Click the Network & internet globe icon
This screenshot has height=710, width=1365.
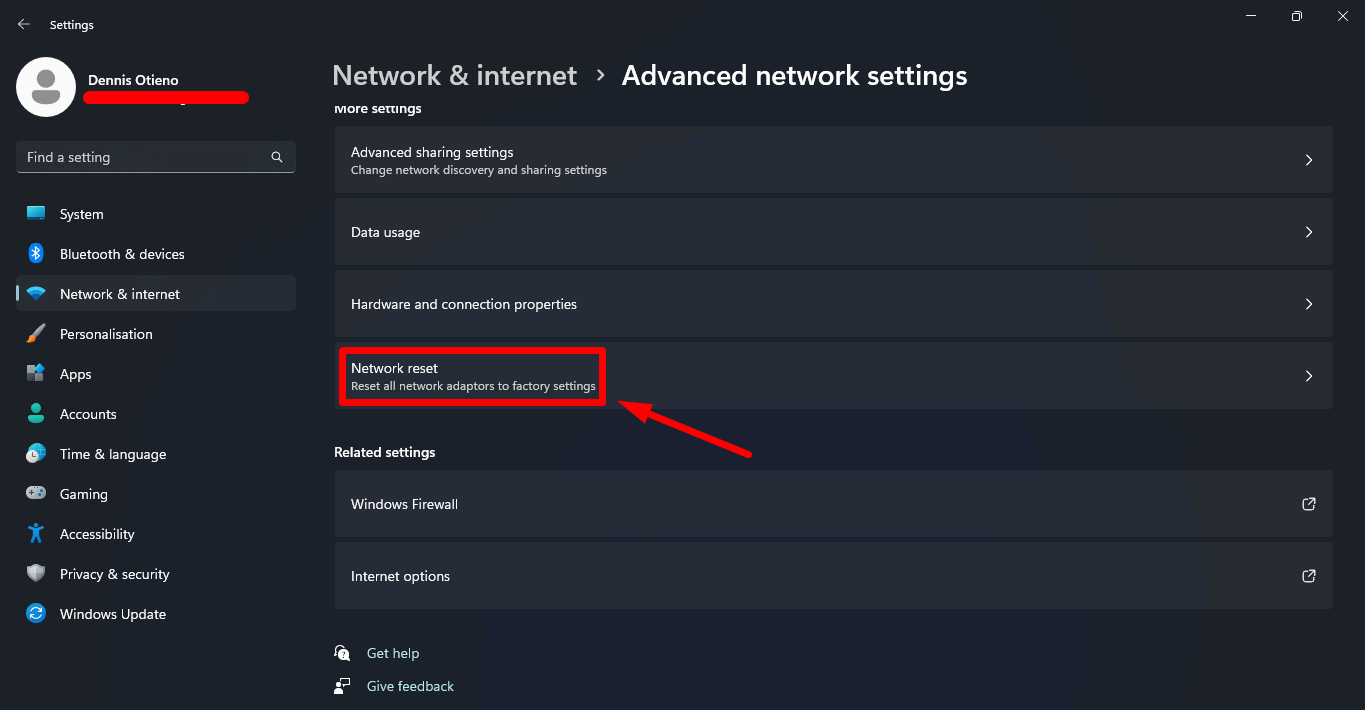(36, 293)
